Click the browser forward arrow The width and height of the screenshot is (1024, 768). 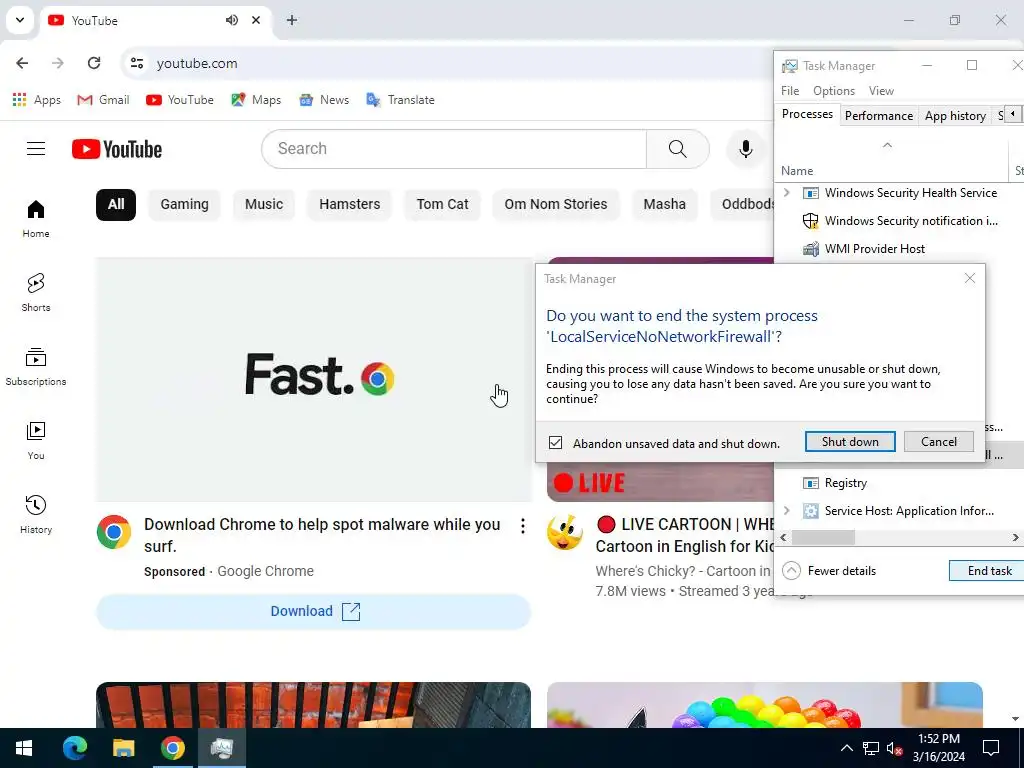(x=58, y=63)
